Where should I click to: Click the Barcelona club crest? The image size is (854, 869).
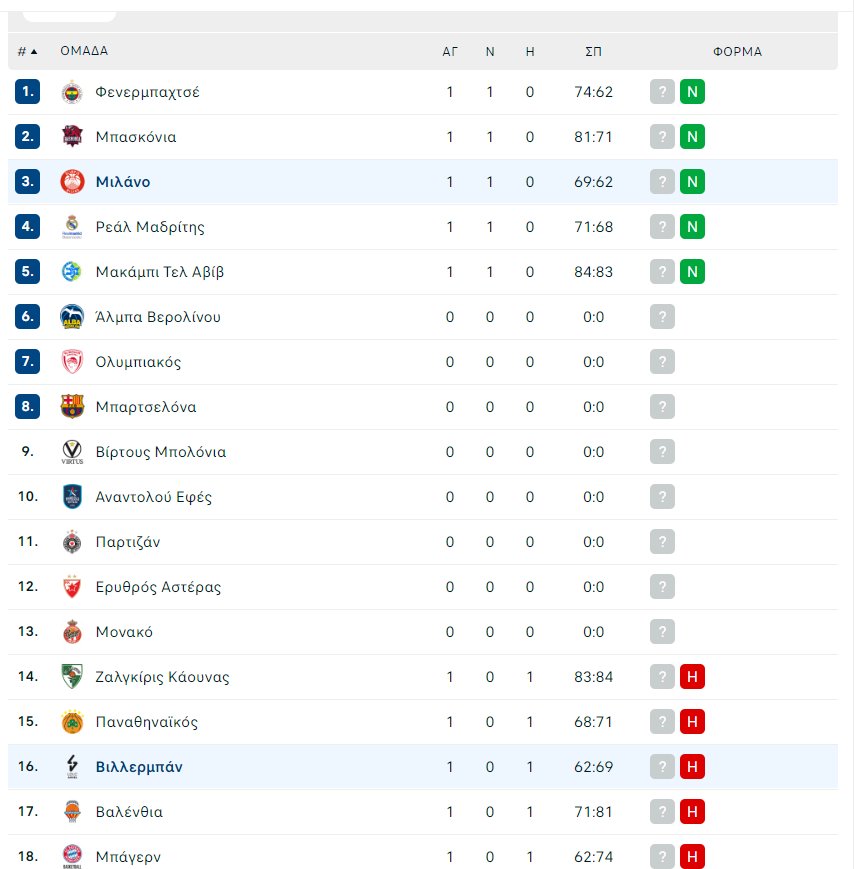(72, 407)
